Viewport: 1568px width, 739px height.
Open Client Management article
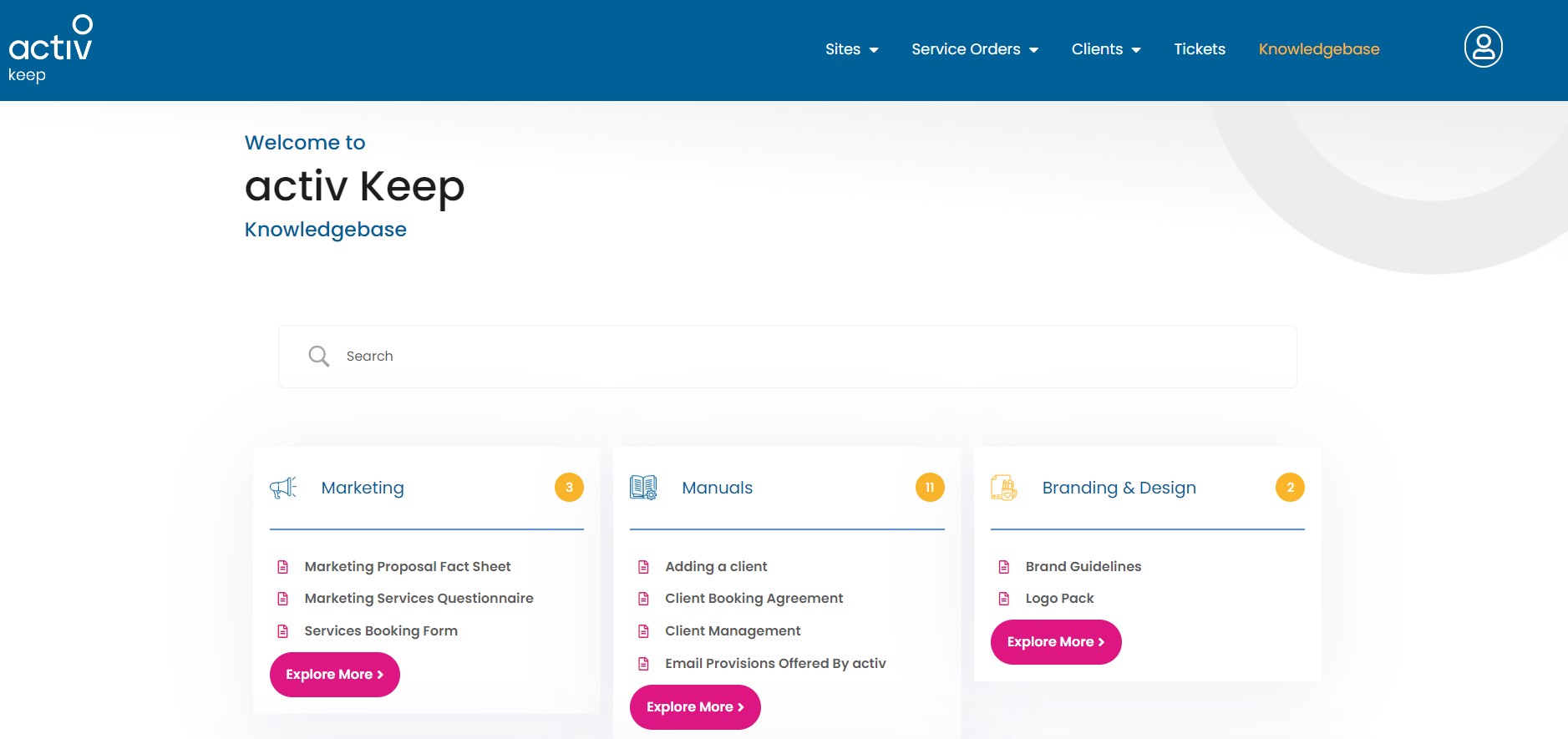[x=733, y=631]
